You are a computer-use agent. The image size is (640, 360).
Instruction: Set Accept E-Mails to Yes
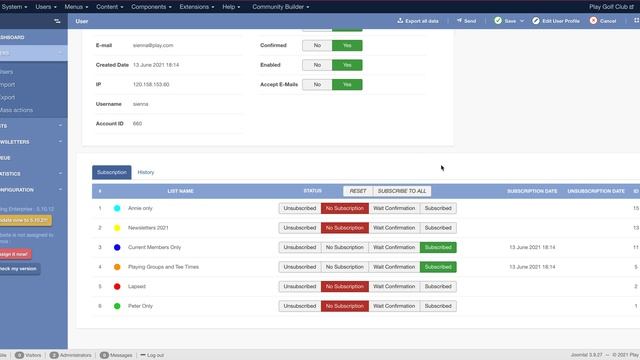pyautogui.click(x=347, y=84)
